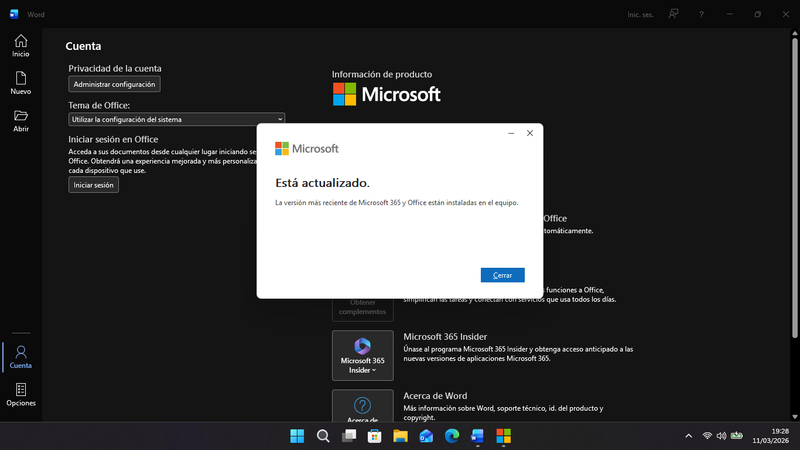Click the Word logo in title bar
The width and height of the screenshot is (800, 450).
[x=14, y=14]
